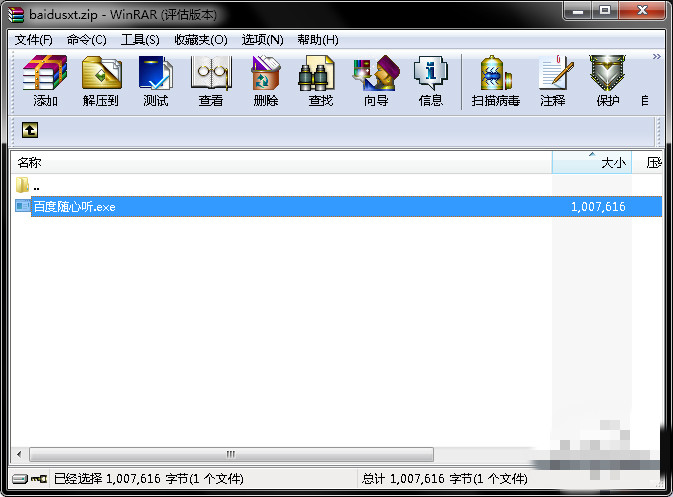Click status text 已经选择 1,007,616 字节
Screen dimensions: 673x497
149,479
